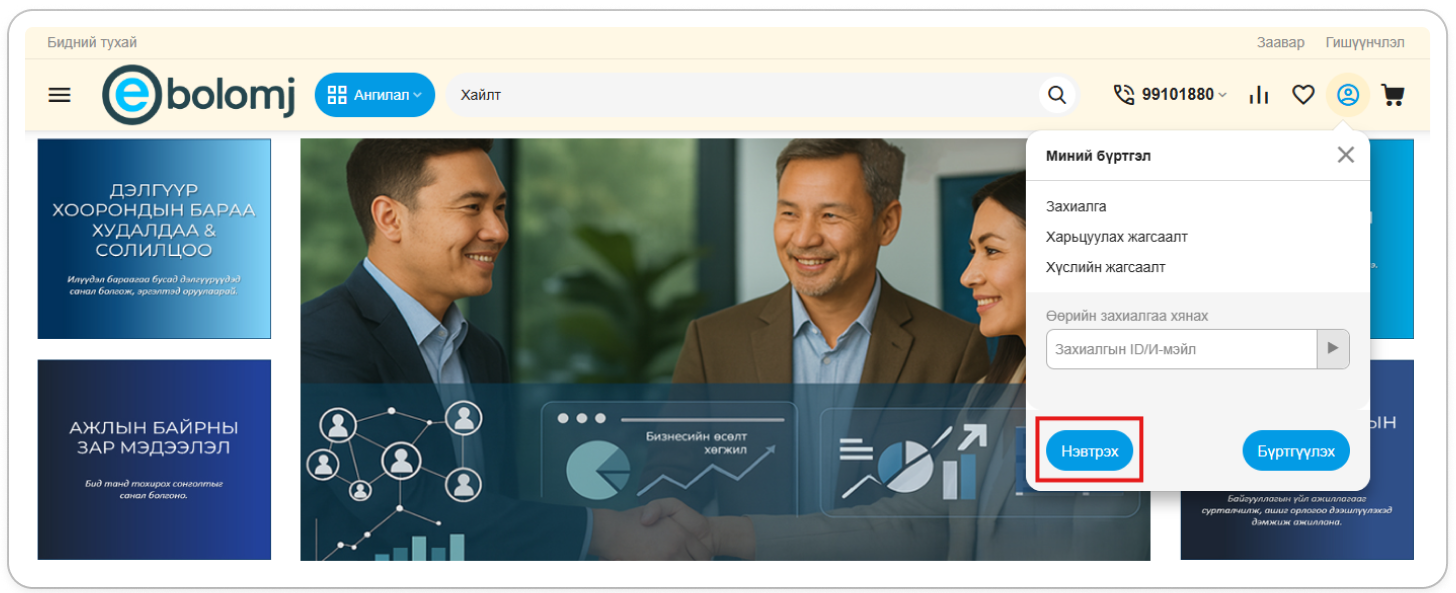The image size is (1456, 593).
Task: Open the compare list bar-chart icon
Action: pos(1259,95)
